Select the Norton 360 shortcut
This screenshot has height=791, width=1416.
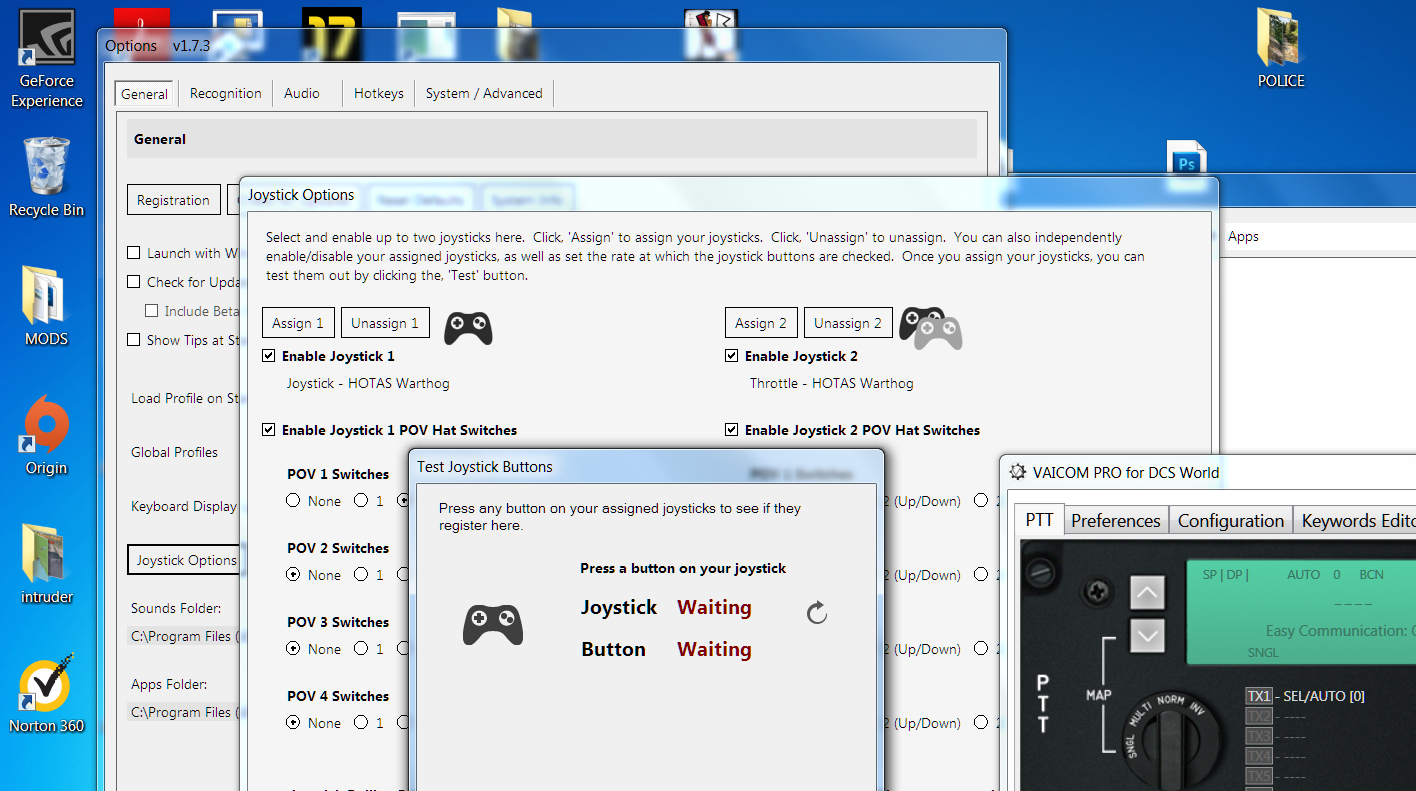pyautogui.click(x=46, y=693)
